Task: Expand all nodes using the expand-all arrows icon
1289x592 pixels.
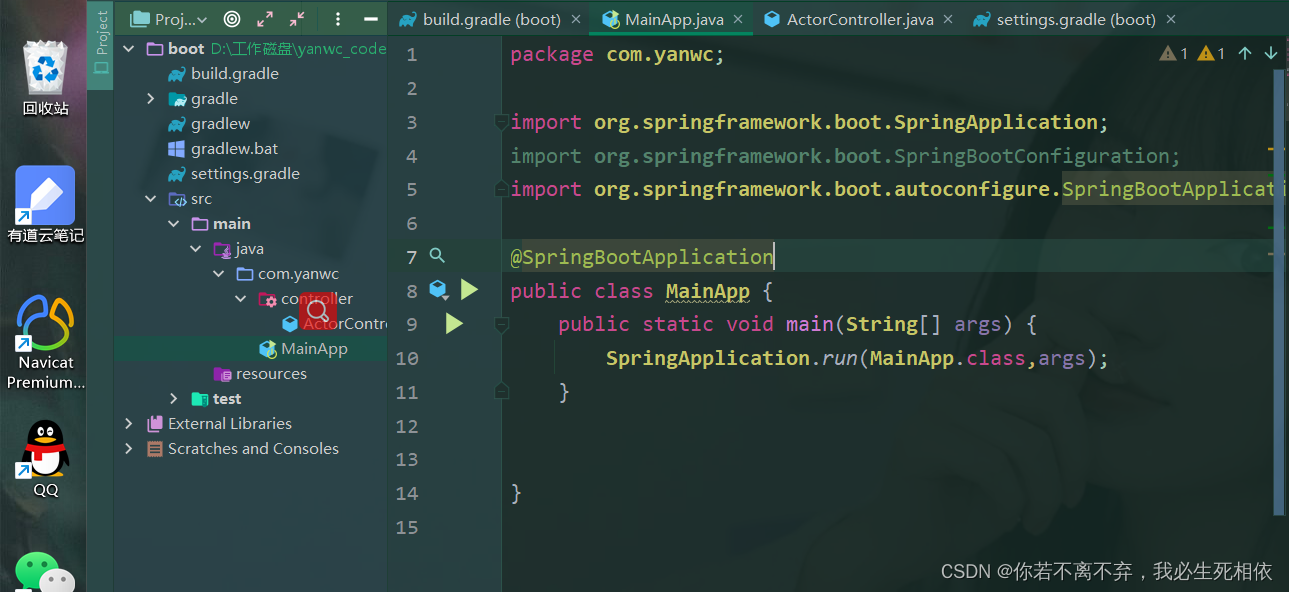Action: click(263, 18)
